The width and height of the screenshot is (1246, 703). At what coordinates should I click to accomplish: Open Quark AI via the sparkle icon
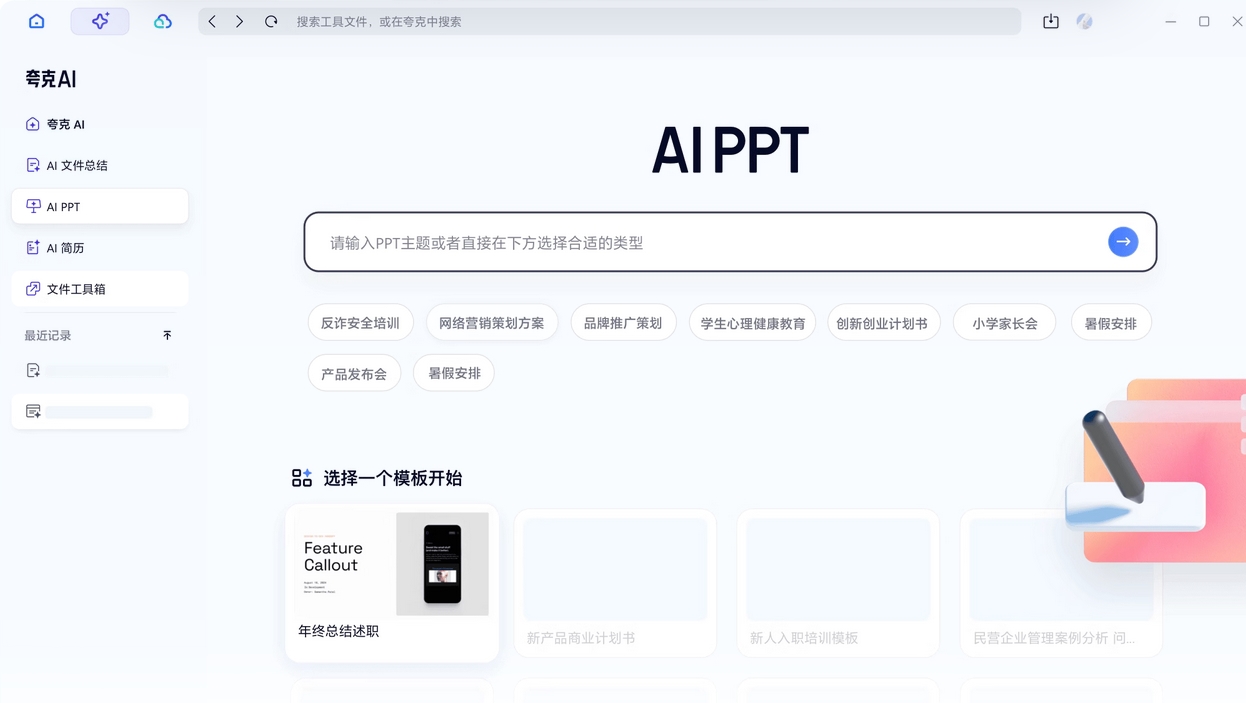point(100,20)
